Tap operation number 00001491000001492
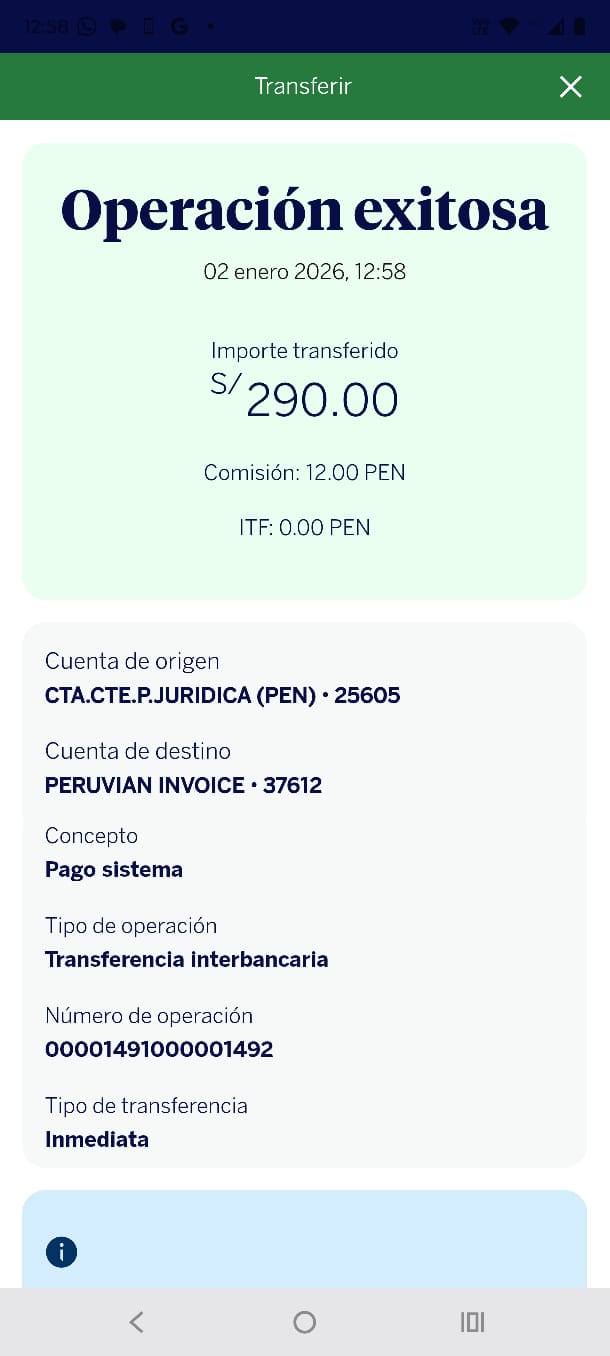 click(159, 1050)
